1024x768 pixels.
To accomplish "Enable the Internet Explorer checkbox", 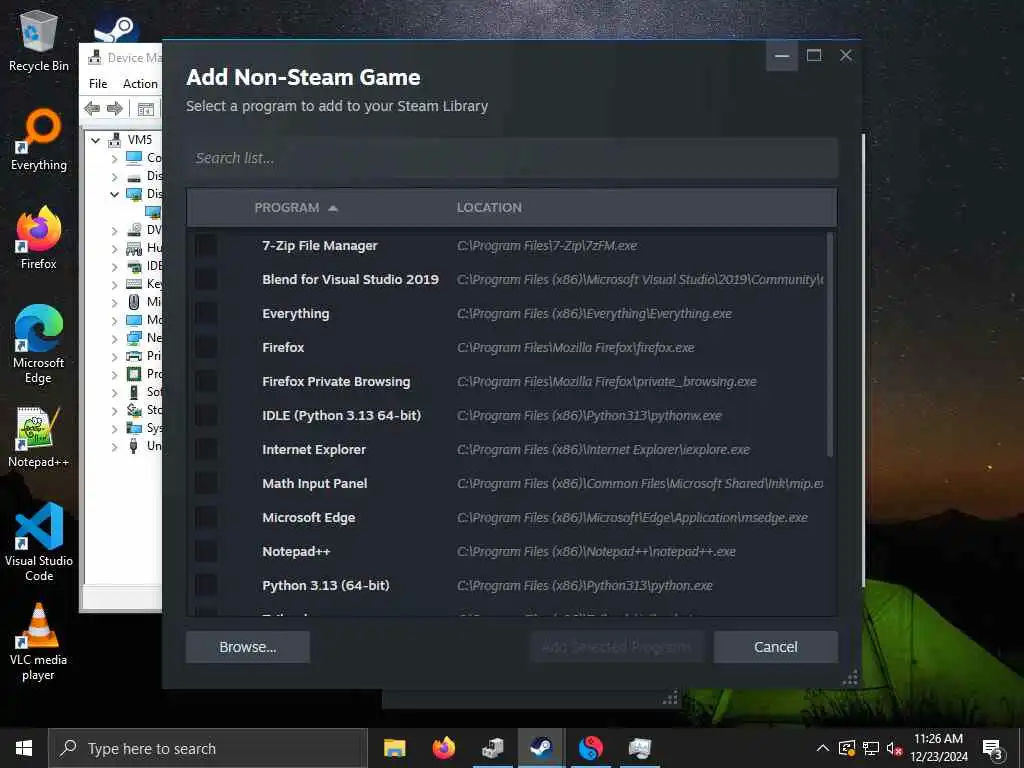I will pyautogui.click(x=206, y=449).
